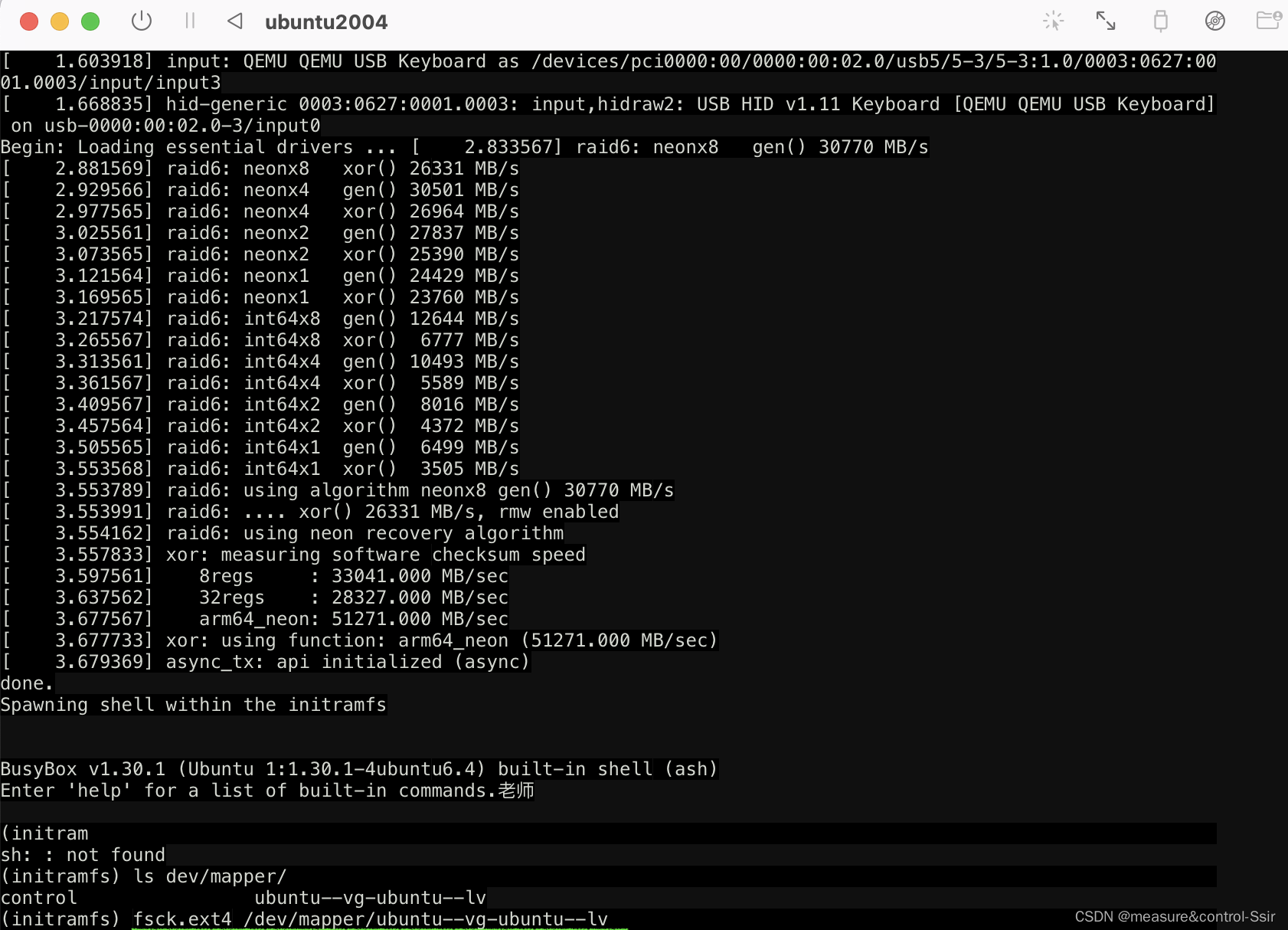The width and height of the screenshot is (1288, 930).
Task: Click the ubuntu--vg-ubuntu--lv text
Action: [371, 897]
